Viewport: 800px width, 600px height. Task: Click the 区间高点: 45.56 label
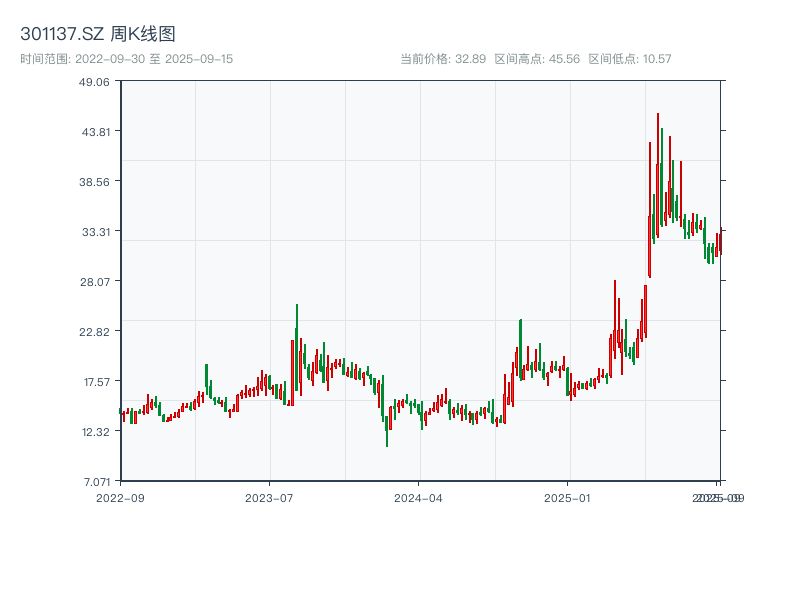click(x=537, y=59)
